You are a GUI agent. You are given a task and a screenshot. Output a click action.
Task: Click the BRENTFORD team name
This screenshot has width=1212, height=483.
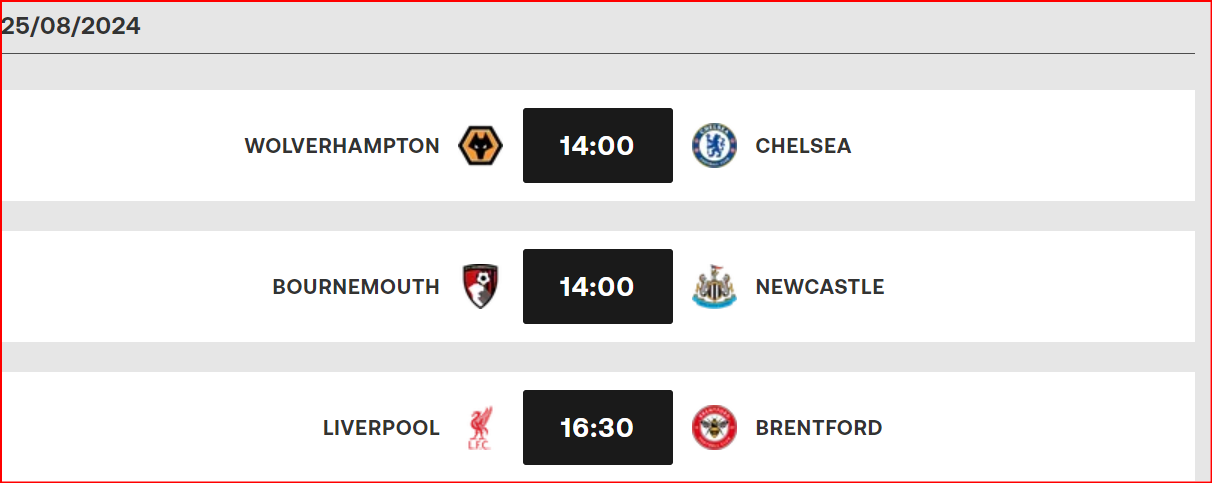[x=819, y=428]
